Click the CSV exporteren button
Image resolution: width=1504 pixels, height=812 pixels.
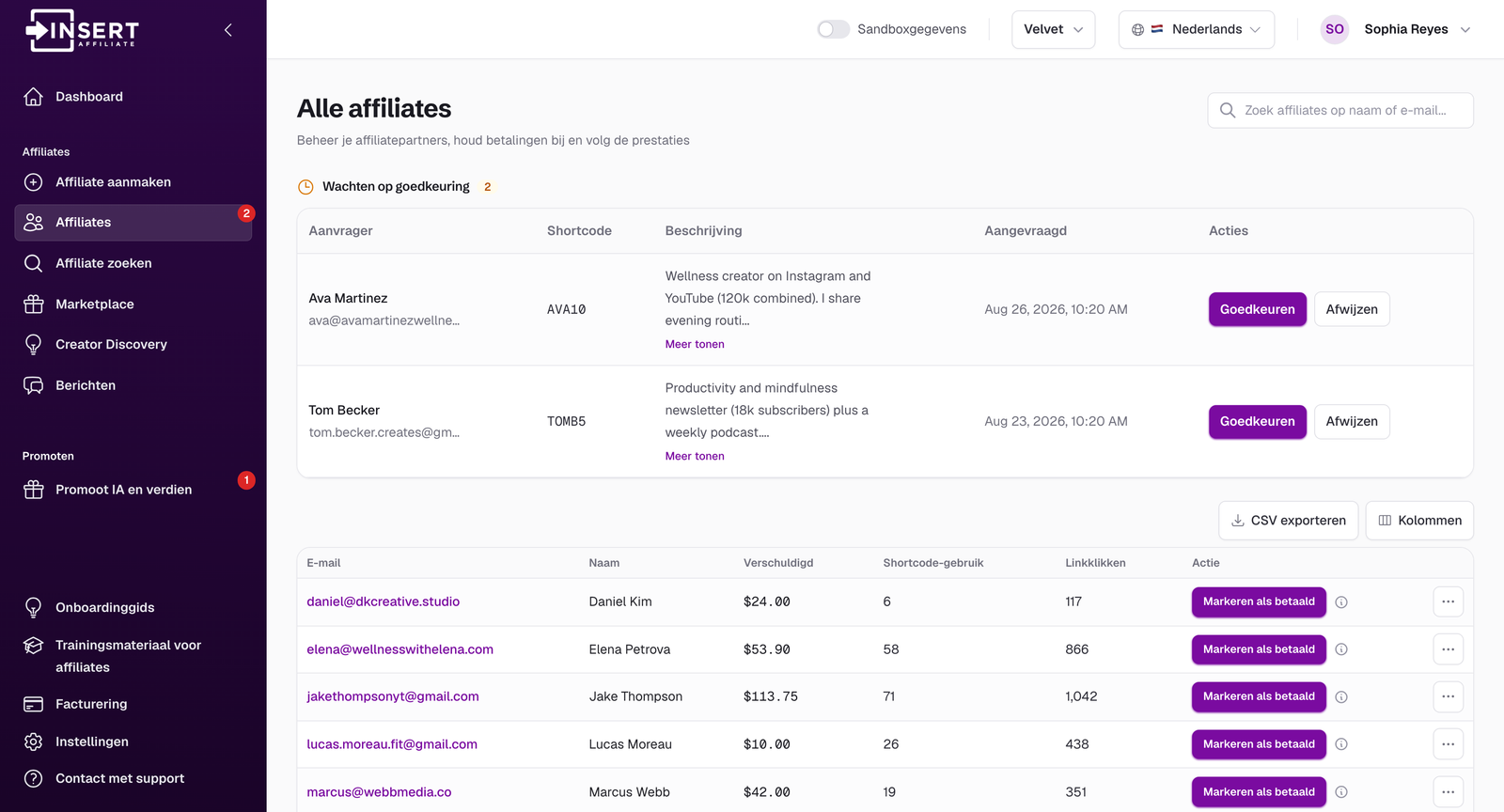(1288, 521)
